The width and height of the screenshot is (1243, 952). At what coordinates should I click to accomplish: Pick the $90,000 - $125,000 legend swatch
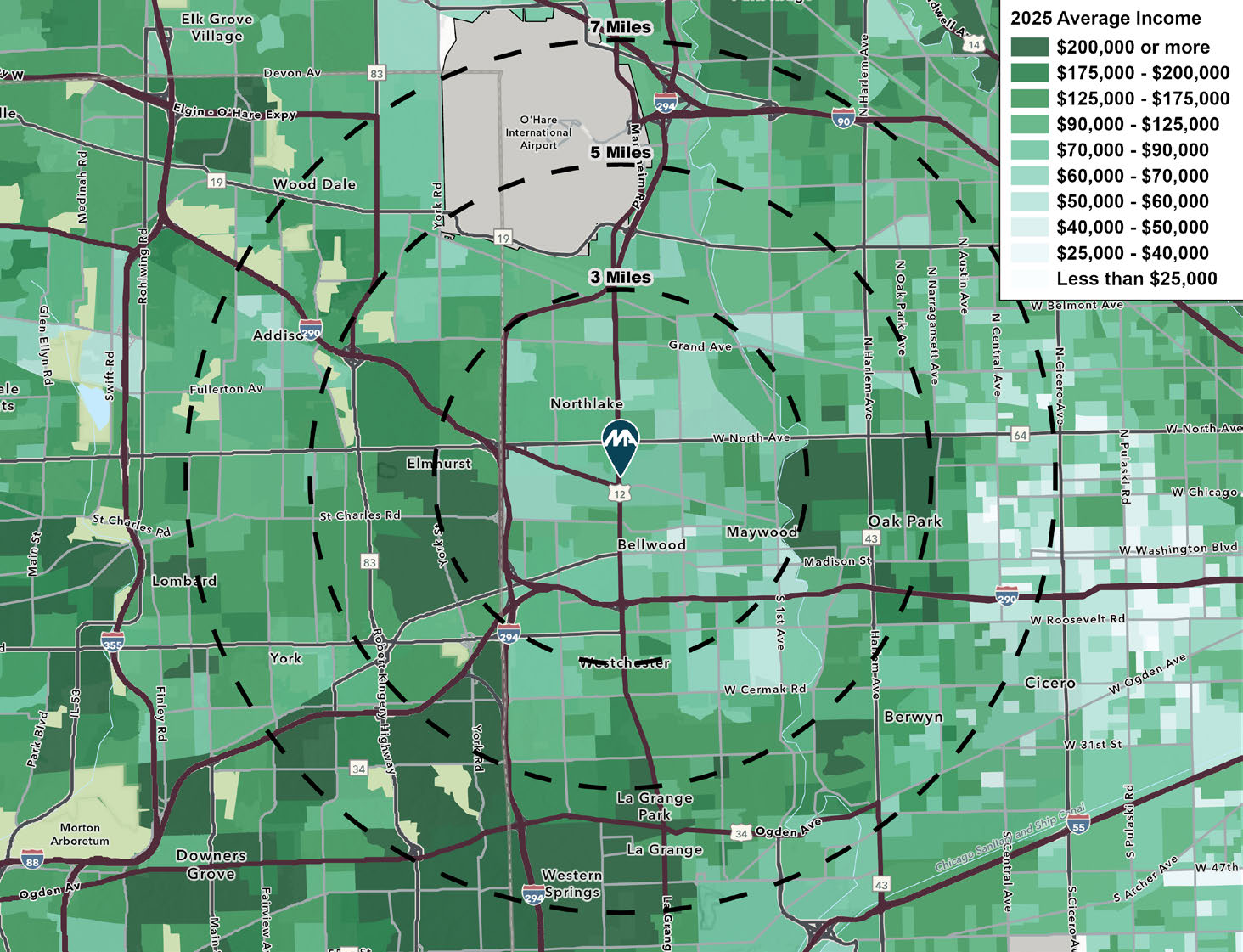click(1029, 124)
